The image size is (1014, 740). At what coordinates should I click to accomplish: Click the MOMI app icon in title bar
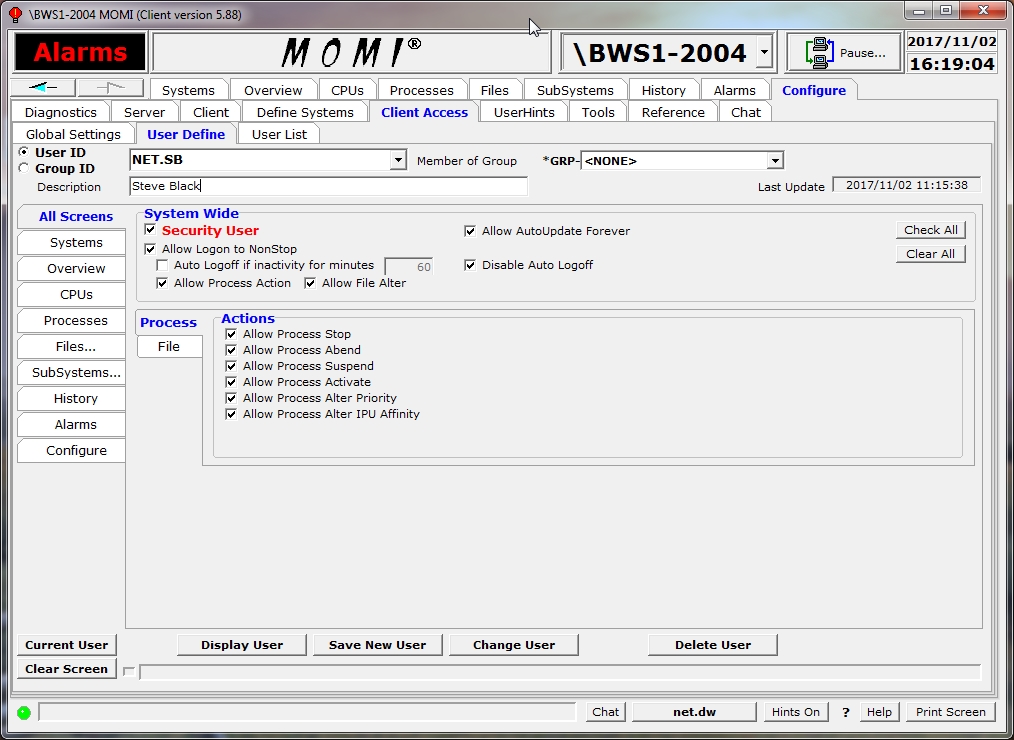[x=15, y=15]
